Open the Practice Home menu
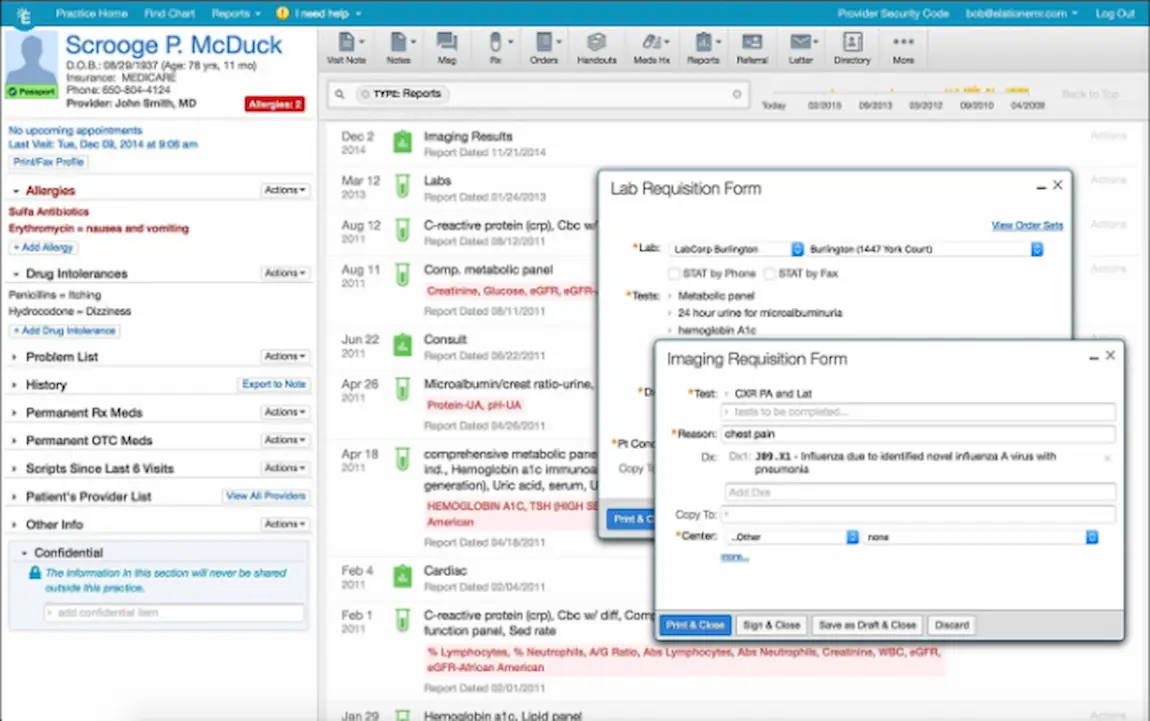Viewport: 1150px width, 721px height. click(92, 13)
